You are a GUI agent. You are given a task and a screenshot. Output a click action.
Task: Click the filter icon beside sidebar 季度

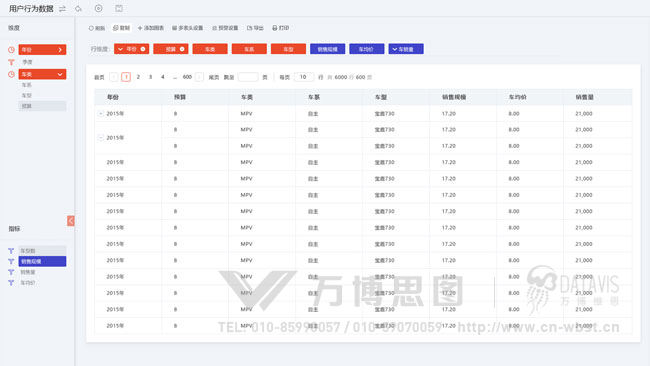click(11, 62)
